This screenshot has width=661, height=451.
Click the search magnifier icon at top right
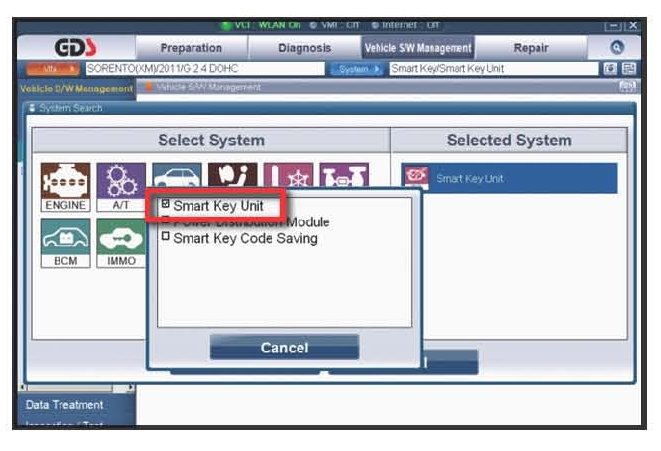[617, 47]
